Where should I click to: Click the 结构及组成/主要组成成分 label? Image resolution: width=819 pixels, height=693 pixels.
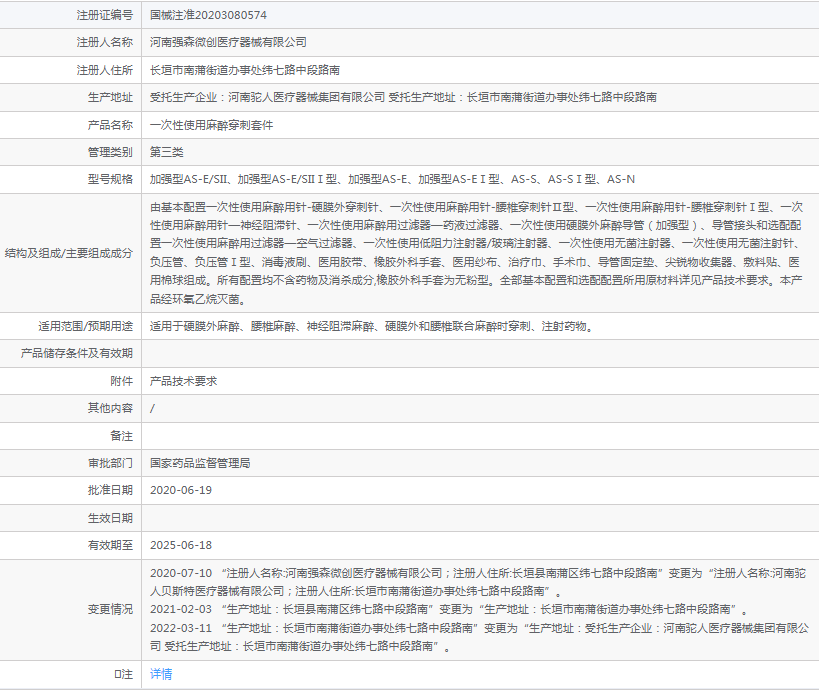point(69,253)
